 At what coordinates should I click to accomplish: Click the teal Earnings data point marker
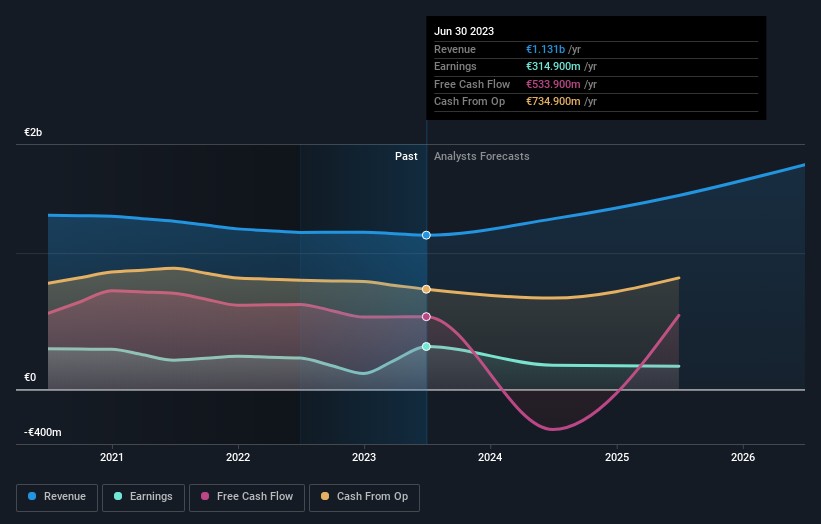coord(426,347)
